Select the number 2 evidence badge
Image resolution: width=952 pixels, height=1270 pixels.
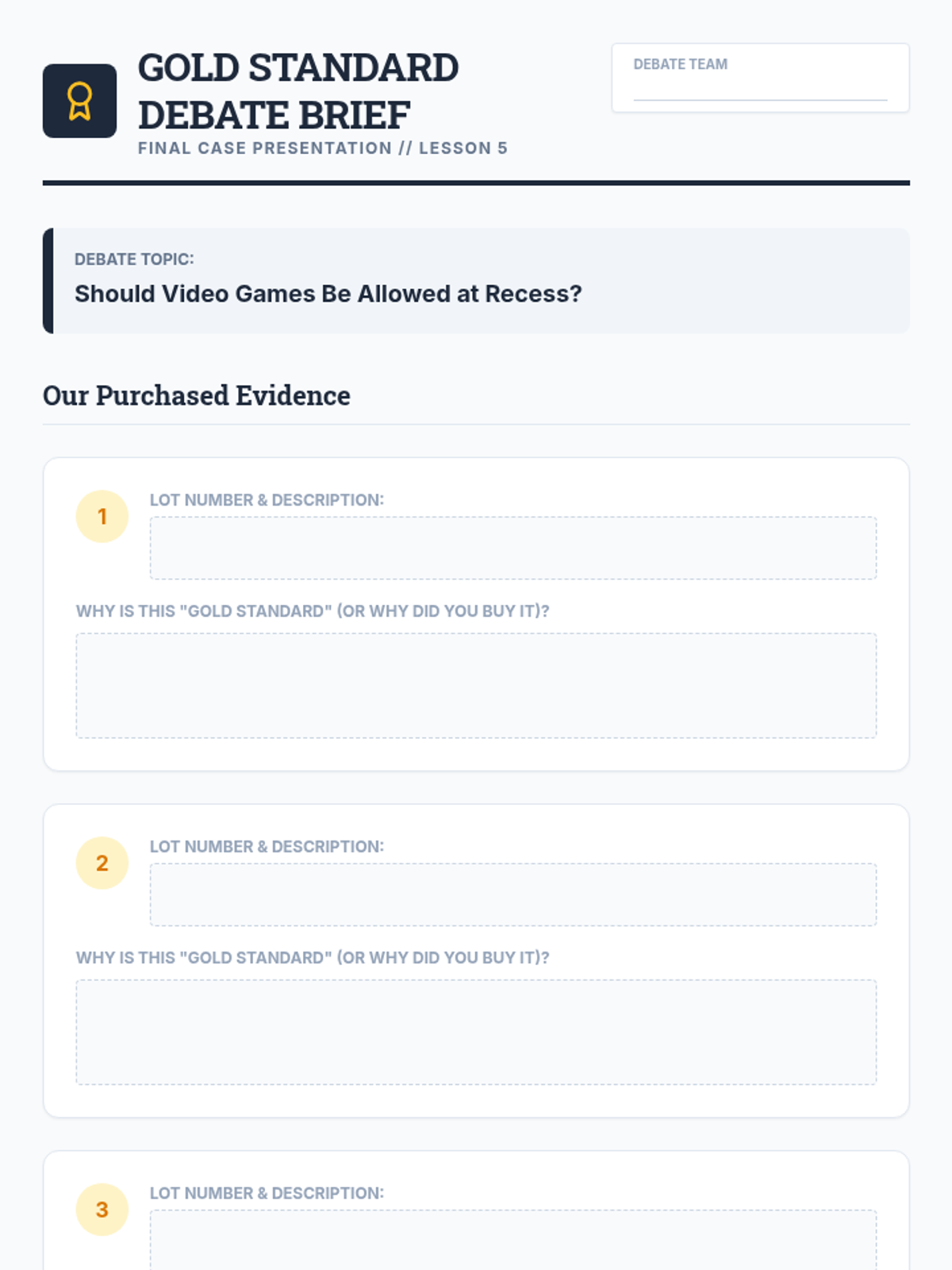tap(102, 863)
